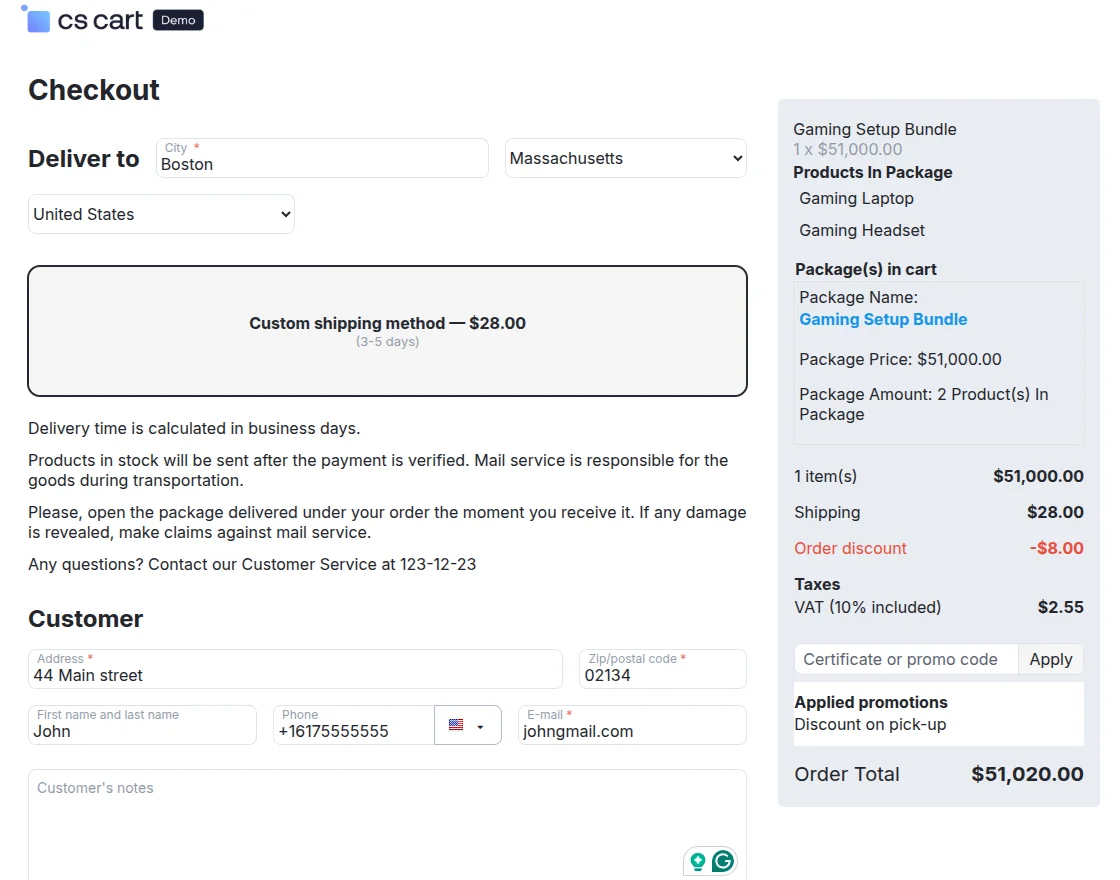The height and width of the screenshot is (880, 1120).
Task: Click the Package(s) in cart heading
Action: [x=866, y=269]
